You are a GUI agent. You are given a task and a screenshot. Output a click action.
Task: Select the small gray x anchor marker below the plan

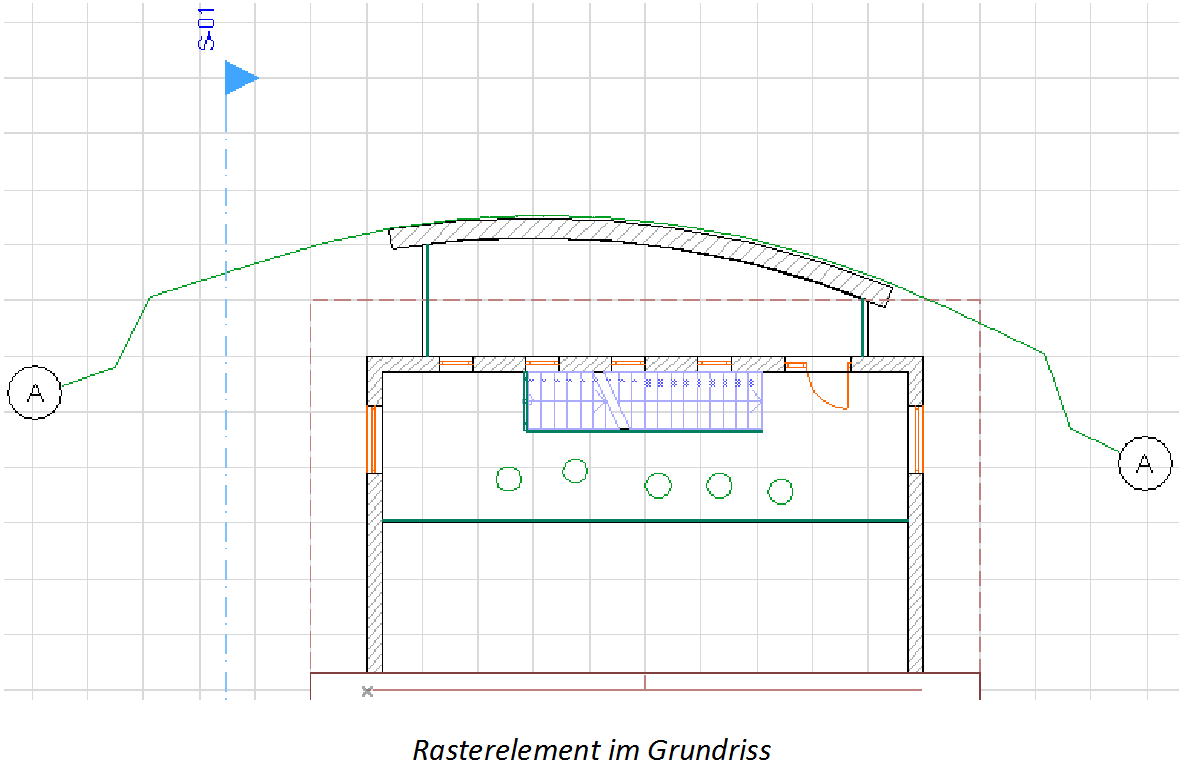[x=366, y=690]
